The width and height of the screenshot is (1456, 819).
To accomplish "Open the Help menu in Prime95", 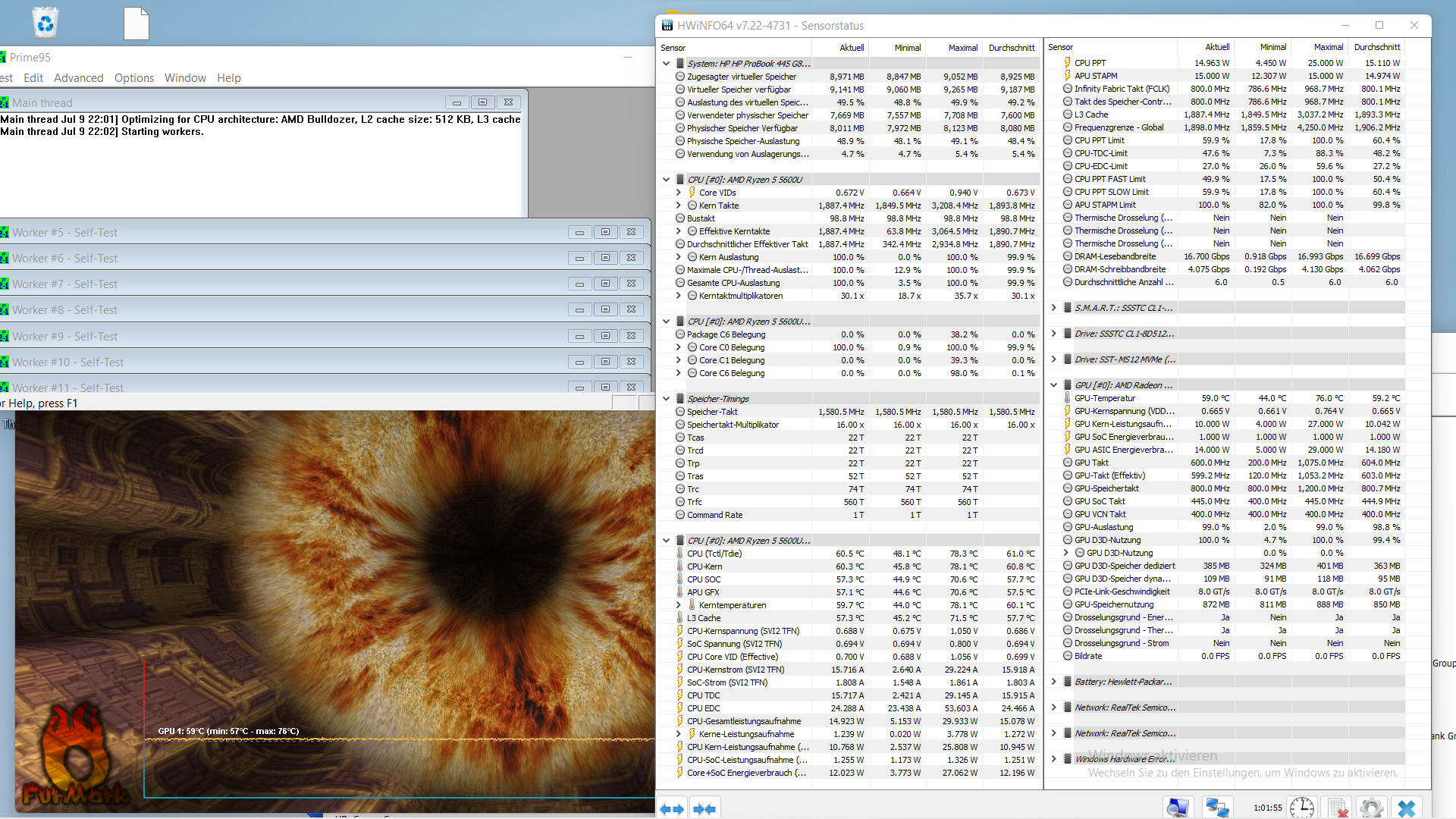I will coord(228,77).
